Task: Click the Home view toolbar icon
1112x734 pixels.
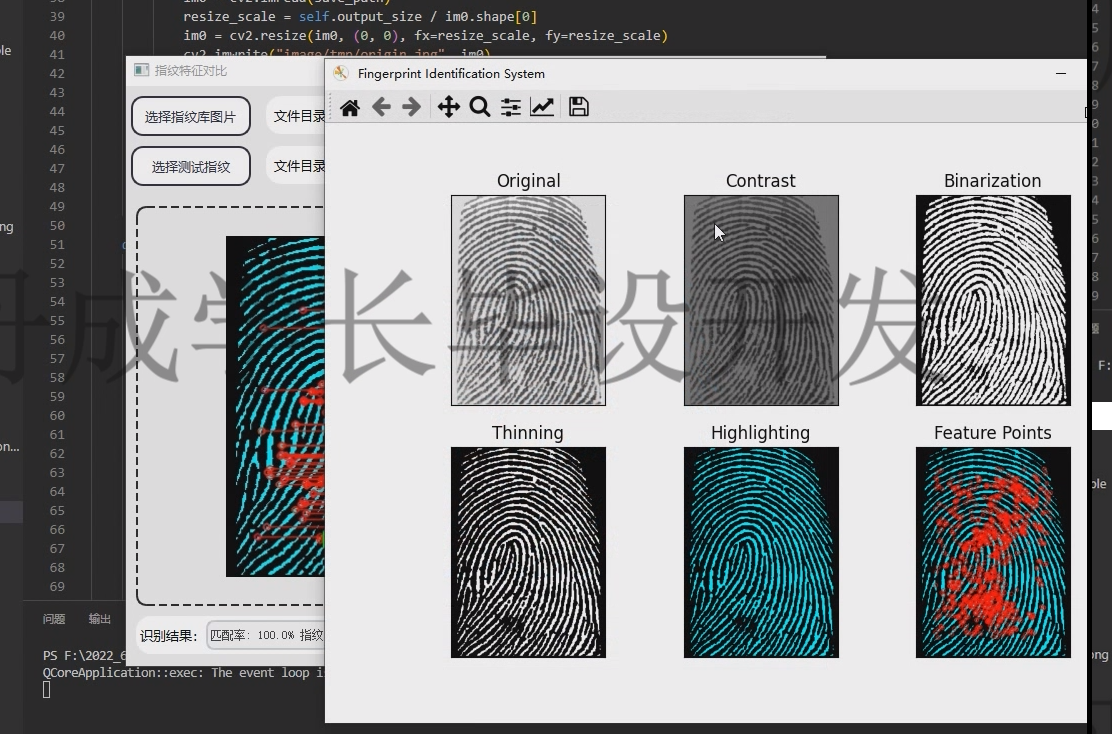Action: tap(349, 107)
